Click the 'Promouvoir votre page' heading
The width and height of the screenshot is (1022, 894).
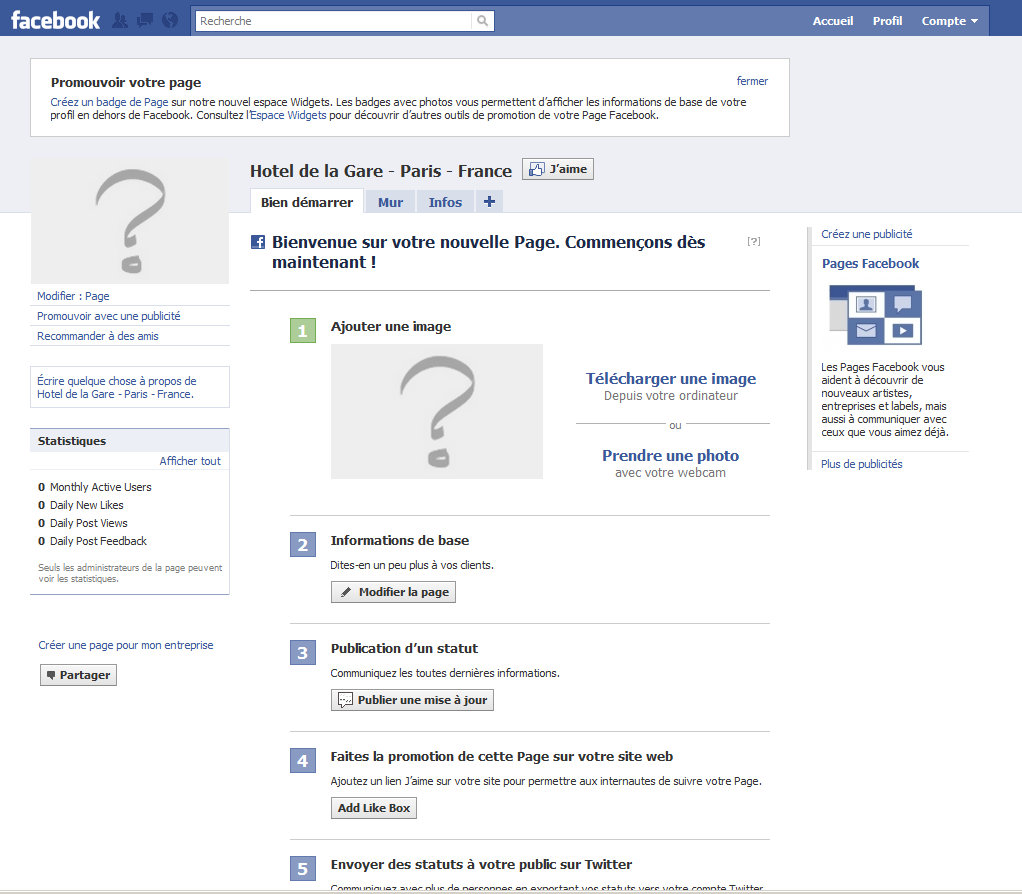click(126, 83)
